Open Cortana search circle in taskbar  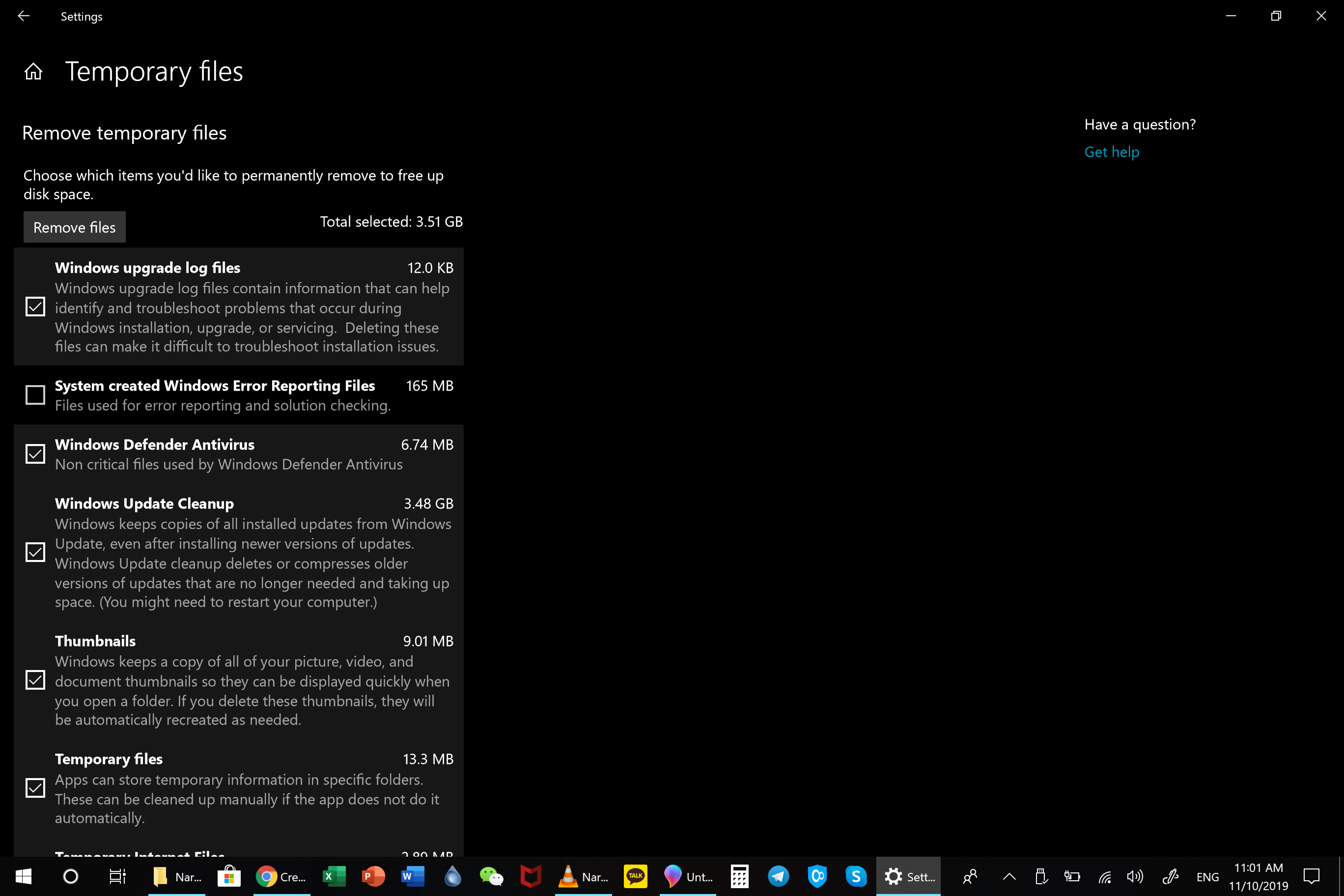pos(70,876)
